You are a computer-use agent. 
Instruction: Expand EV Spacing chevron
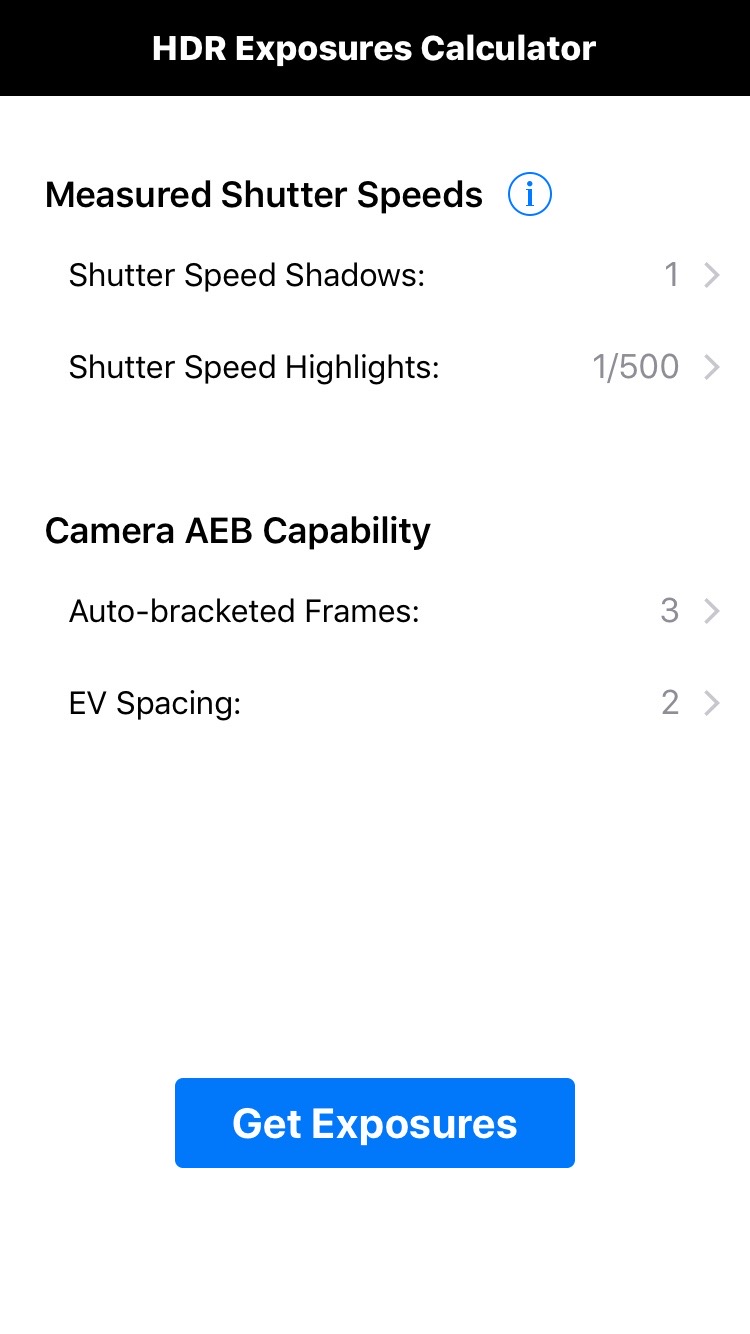[712, 704]
